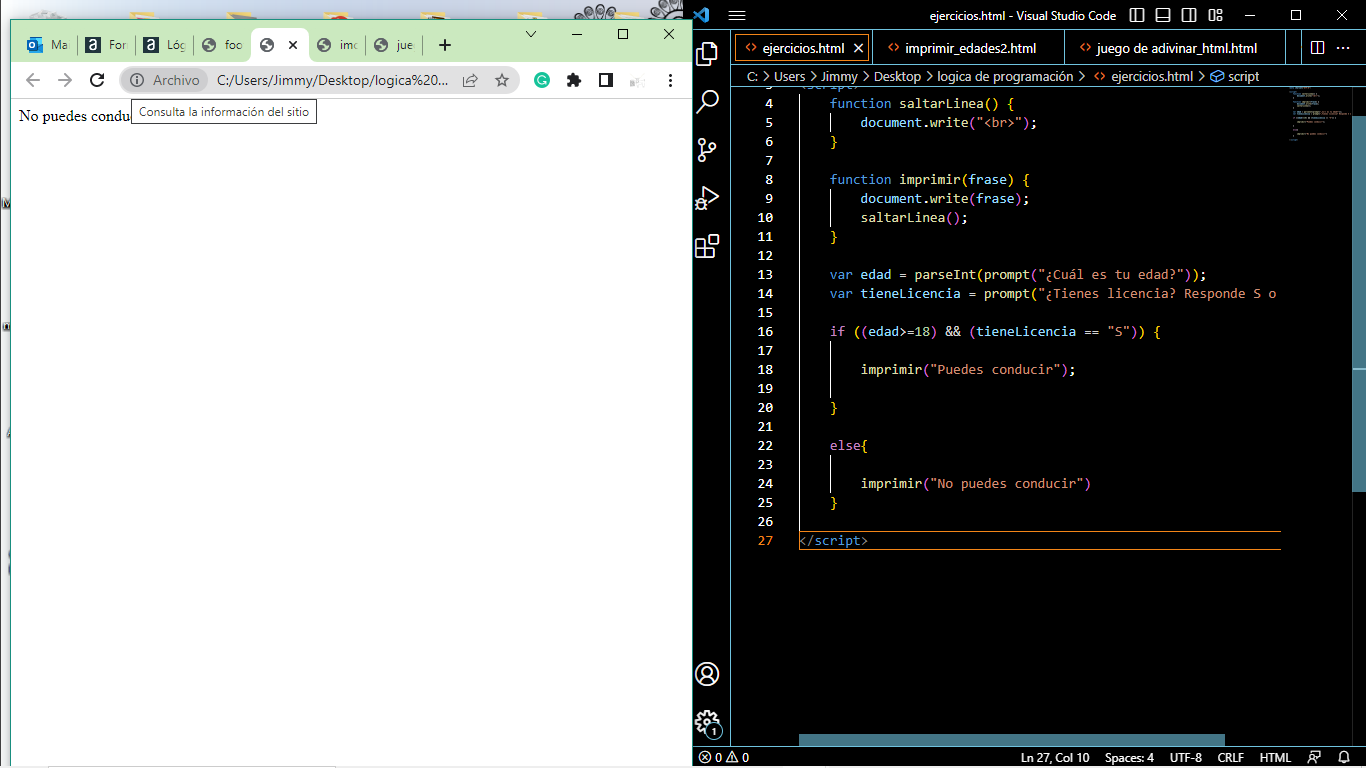Open the Source Control view

pos(707,150)
